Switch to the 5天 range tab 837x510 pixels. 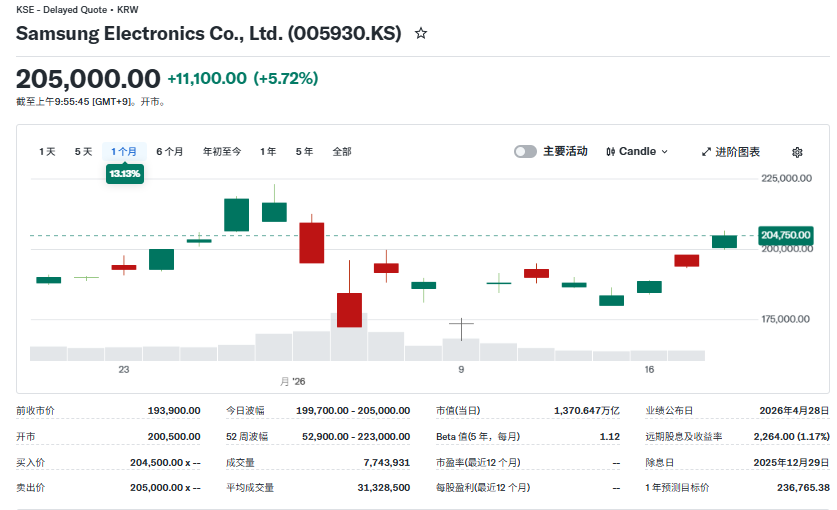click(83, 152)
